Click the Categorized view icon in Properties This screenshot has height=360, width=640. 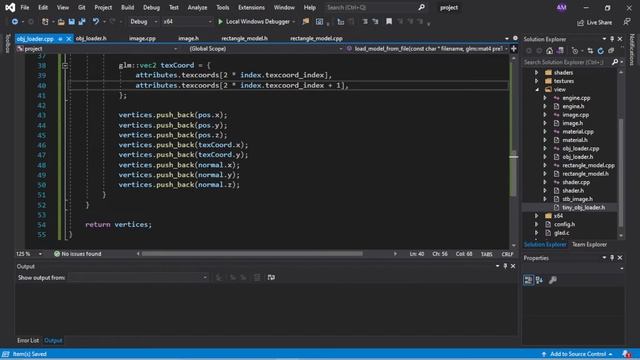click(528, 280)
